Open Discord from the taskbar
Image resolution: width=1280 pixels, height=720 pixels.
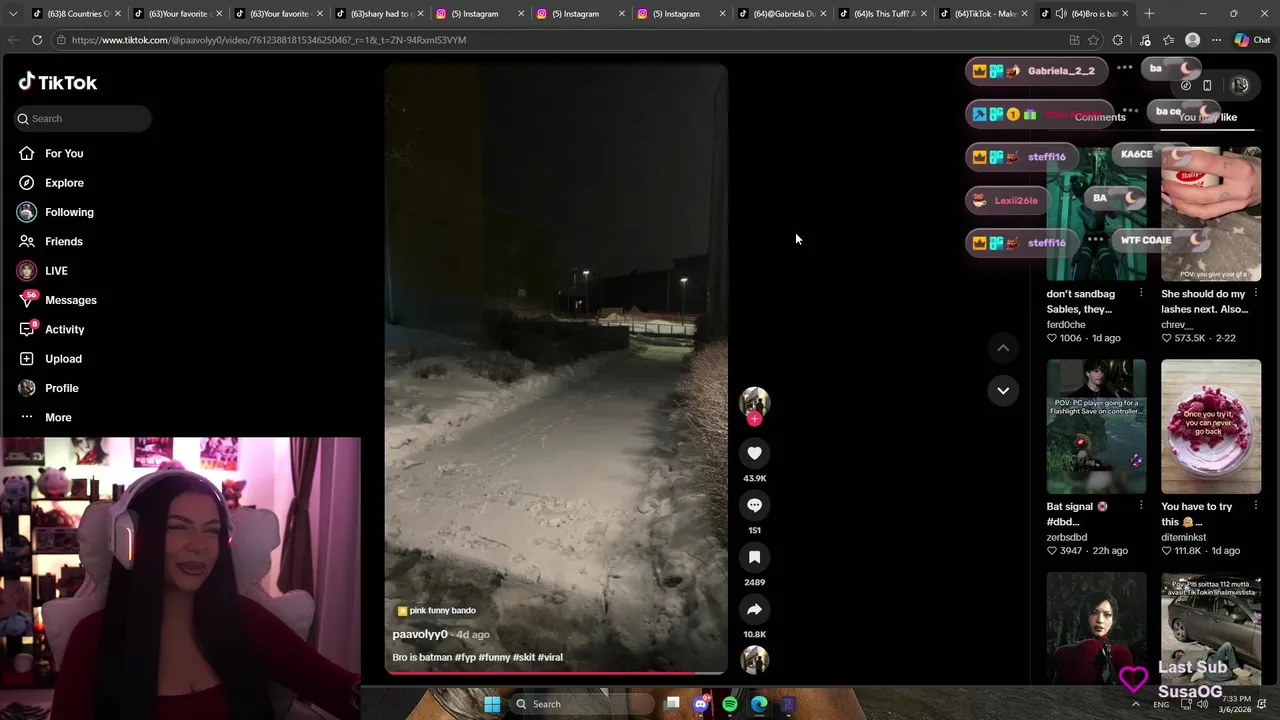[701, 704]
